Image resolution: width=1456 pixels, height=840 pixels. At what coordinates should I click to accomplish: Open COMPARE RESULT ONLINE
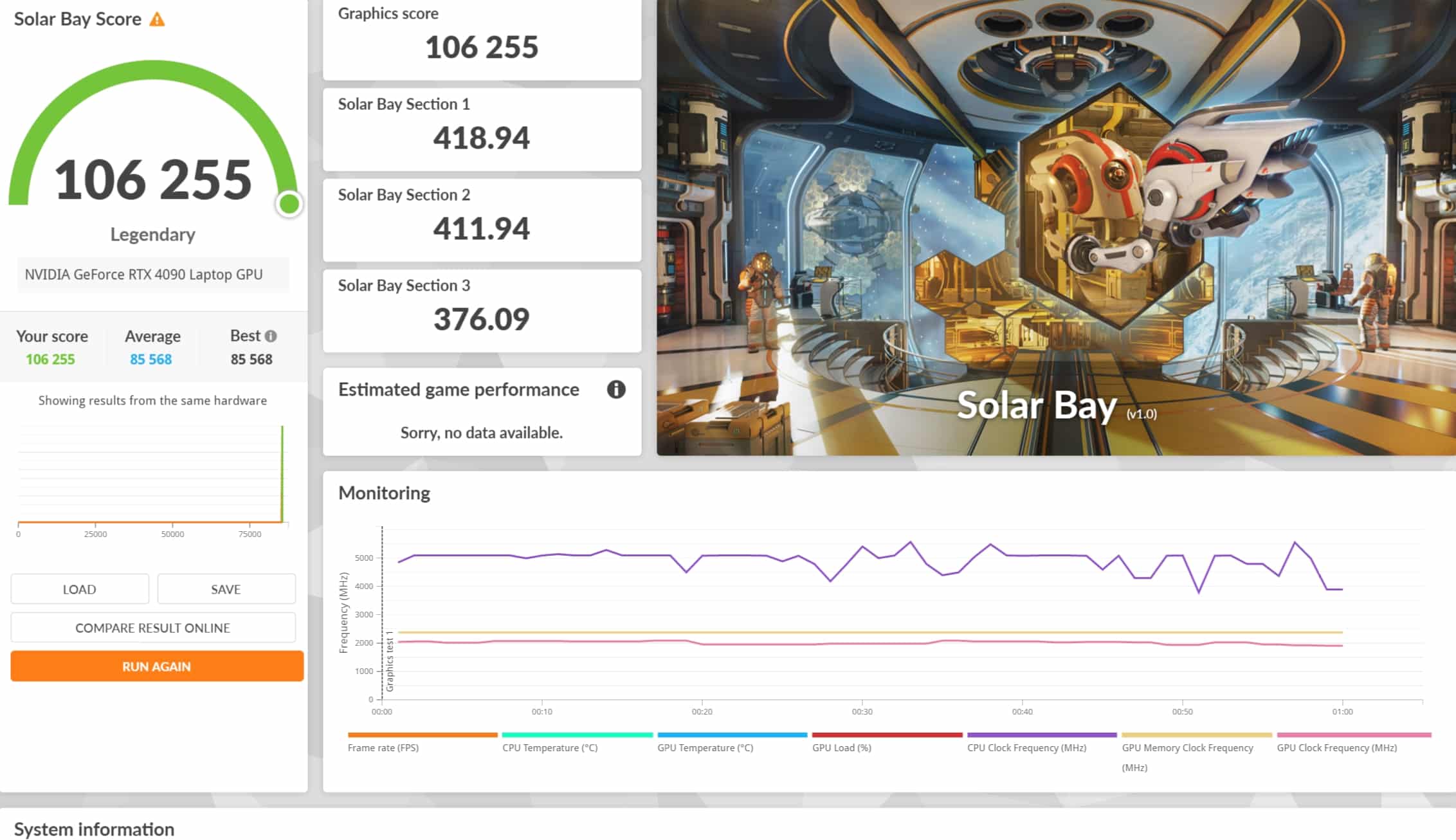coord(152,628)
